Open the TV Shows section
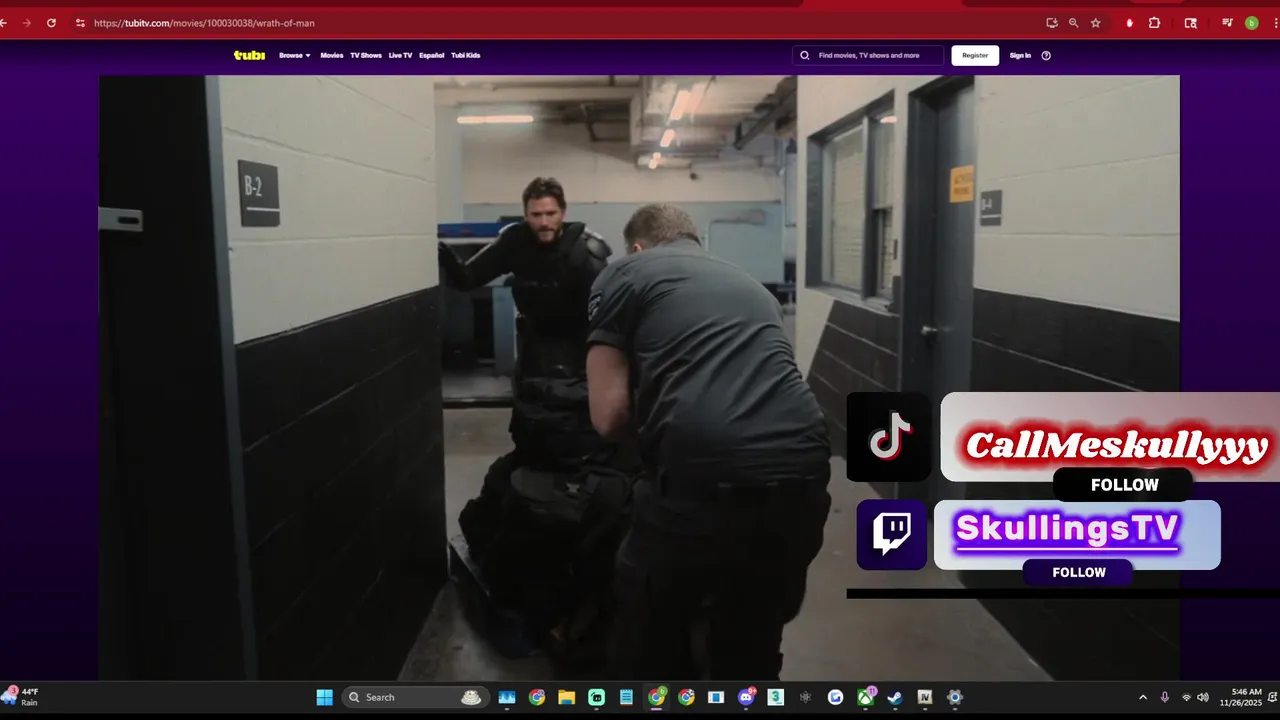 click(366, 56)
